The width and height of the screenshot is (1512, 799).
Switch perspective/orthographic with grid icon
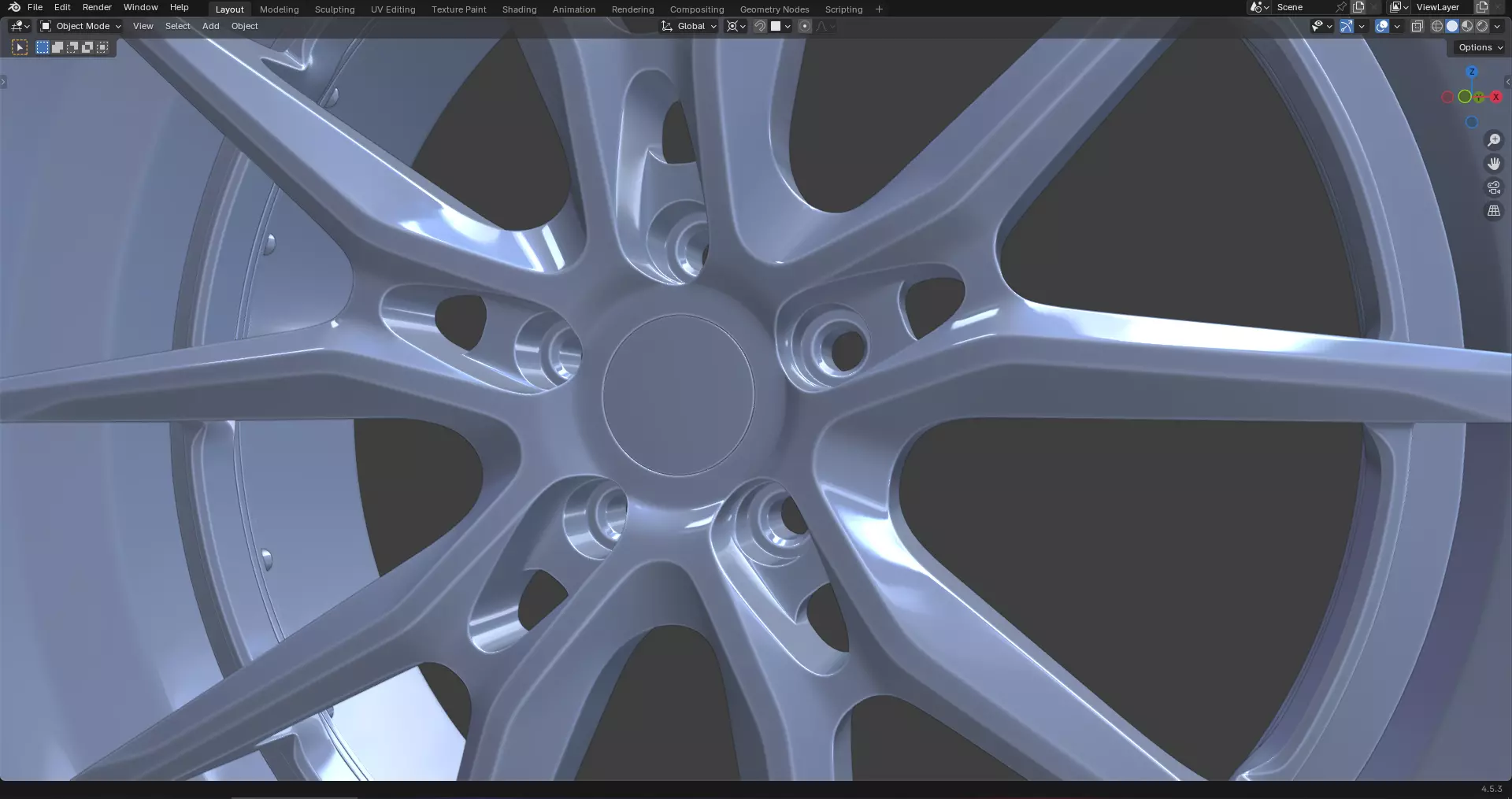pyautogui.click(x=1494, y=211)
